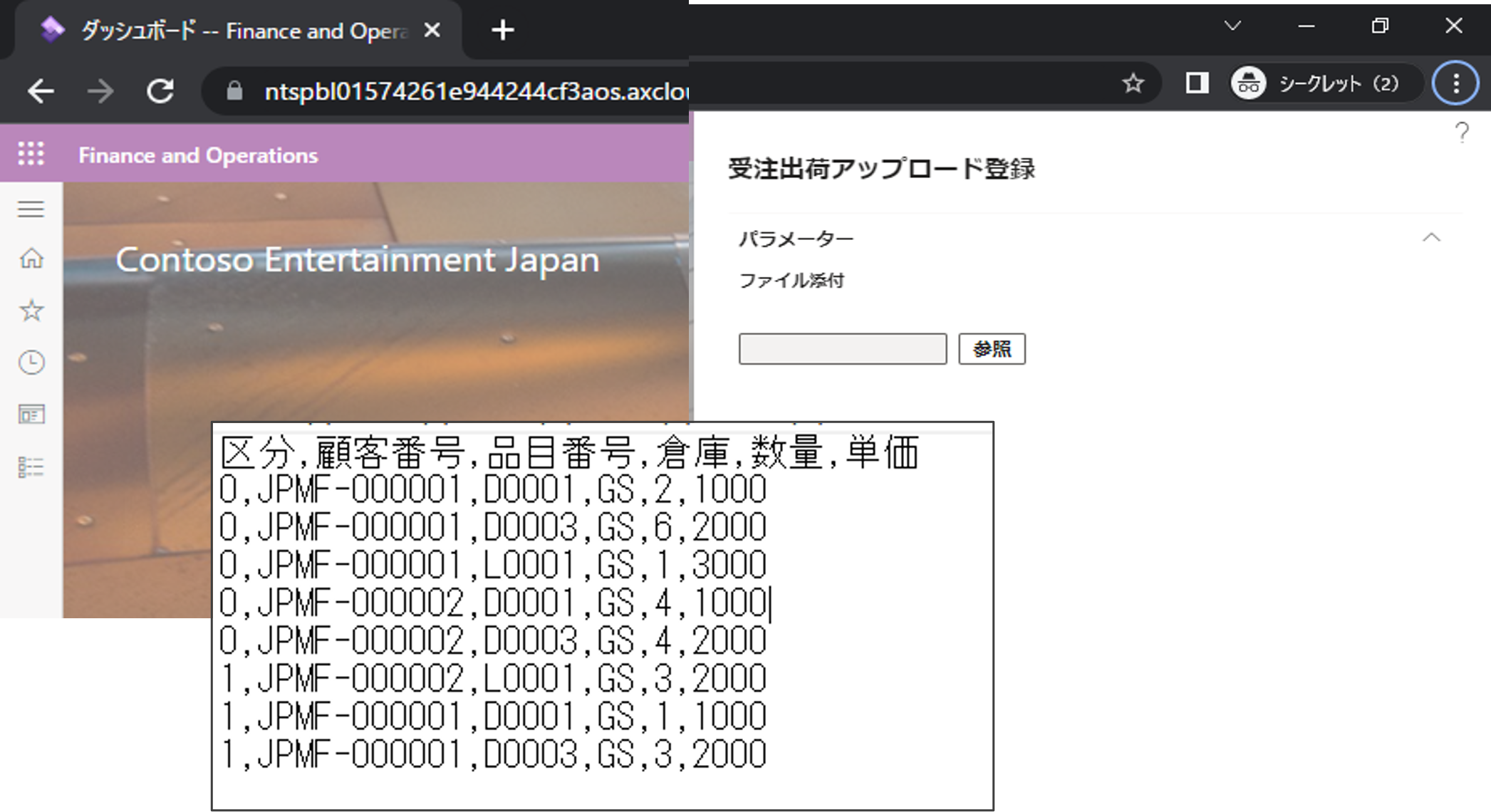This screenshot has height=812, width=1491.
Task: Open the tab search dropdown arrow
Action: (x=1232, y=26)
